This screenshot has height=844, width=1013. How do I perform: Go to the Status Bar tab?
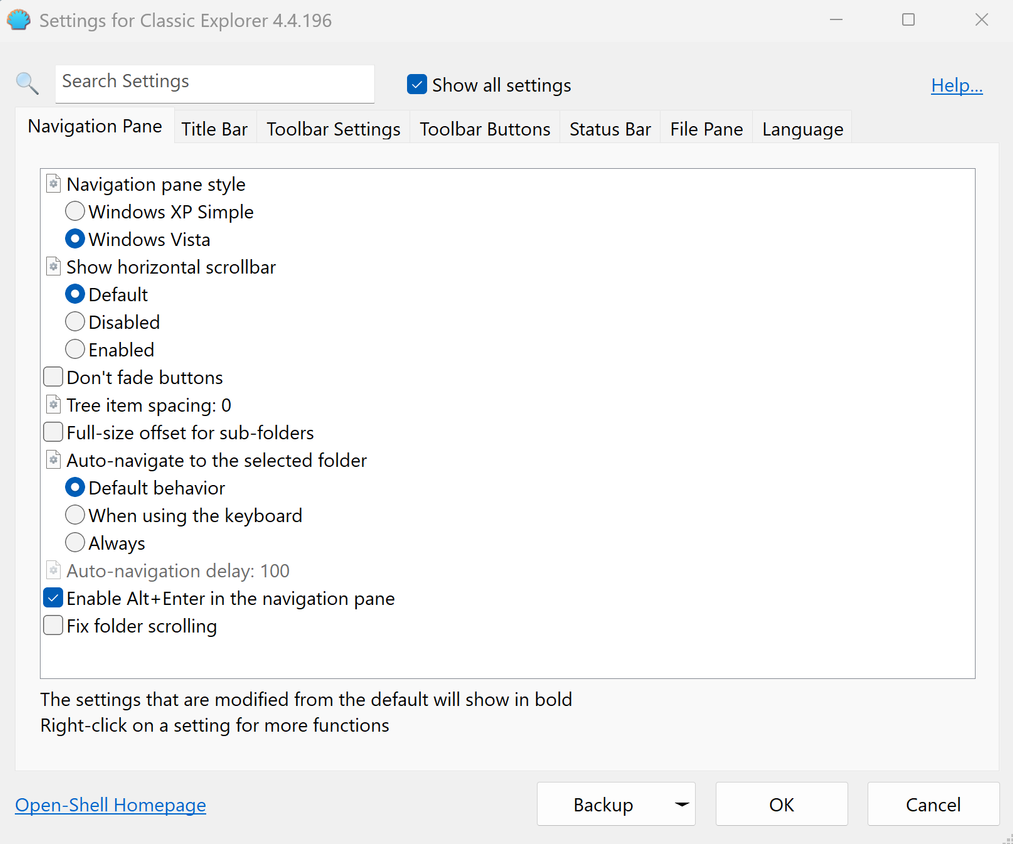[x=610, y=129]
